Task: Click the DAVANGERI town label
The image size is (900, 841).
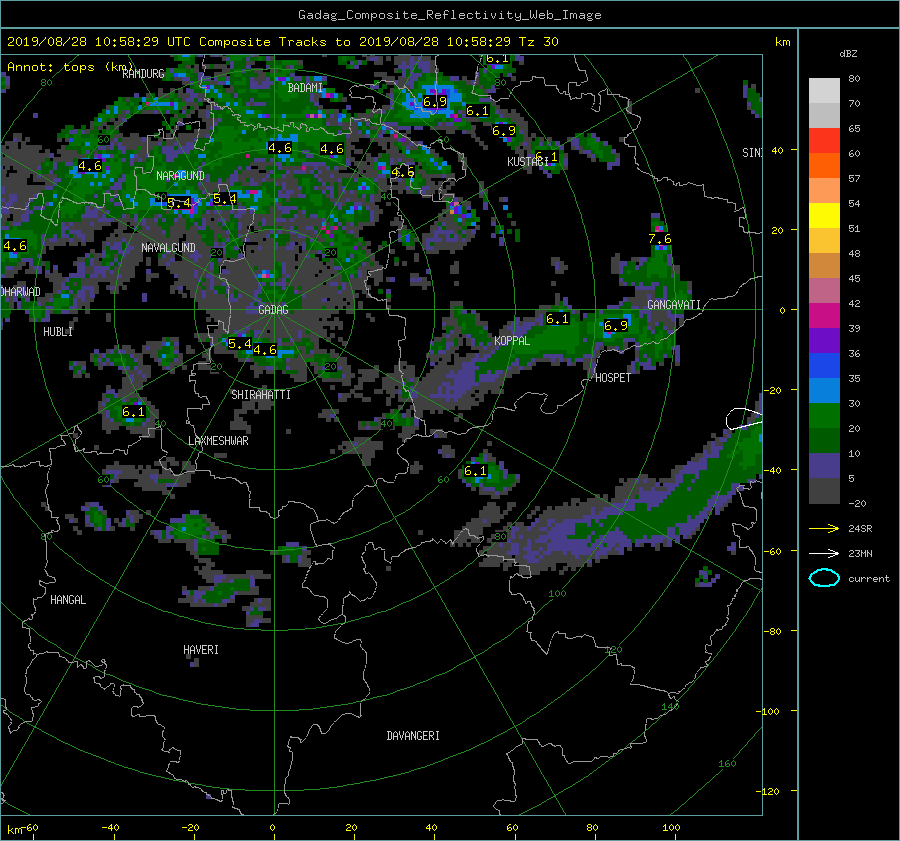Action: (x=413, y=736)
